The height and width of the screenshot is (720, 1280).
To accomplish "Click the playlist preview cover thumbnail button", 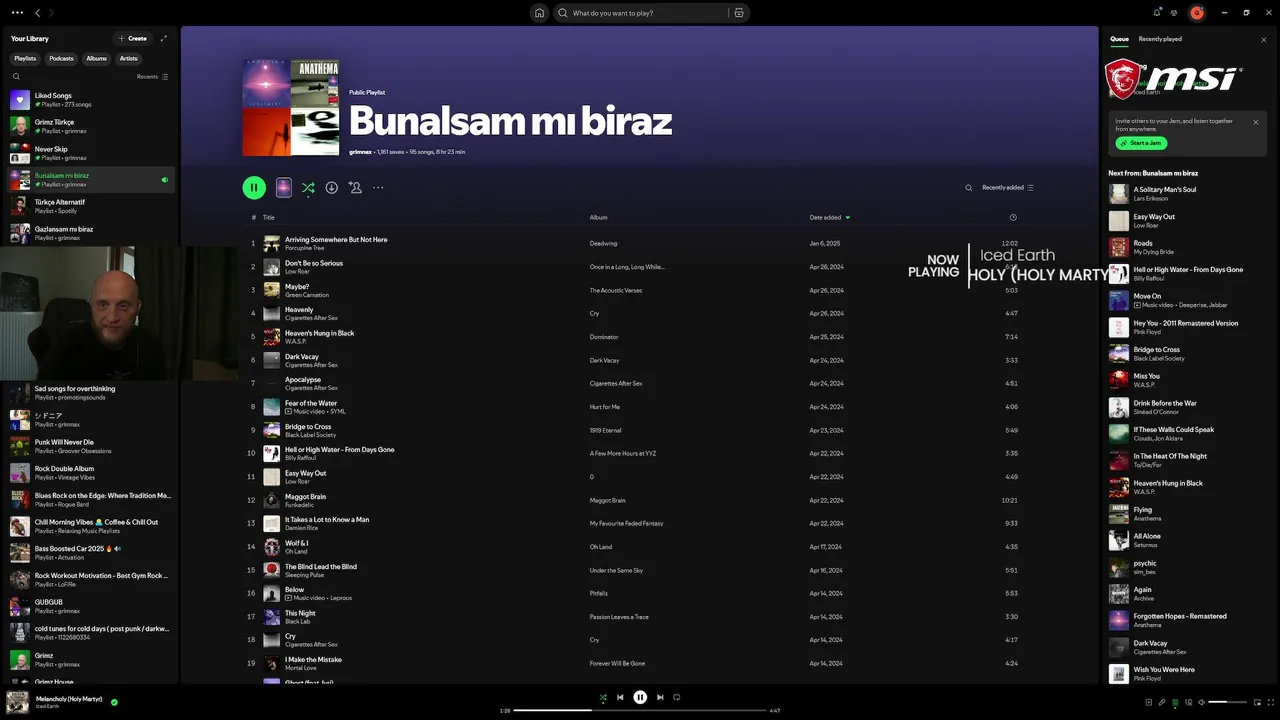I will coord(284,187).
